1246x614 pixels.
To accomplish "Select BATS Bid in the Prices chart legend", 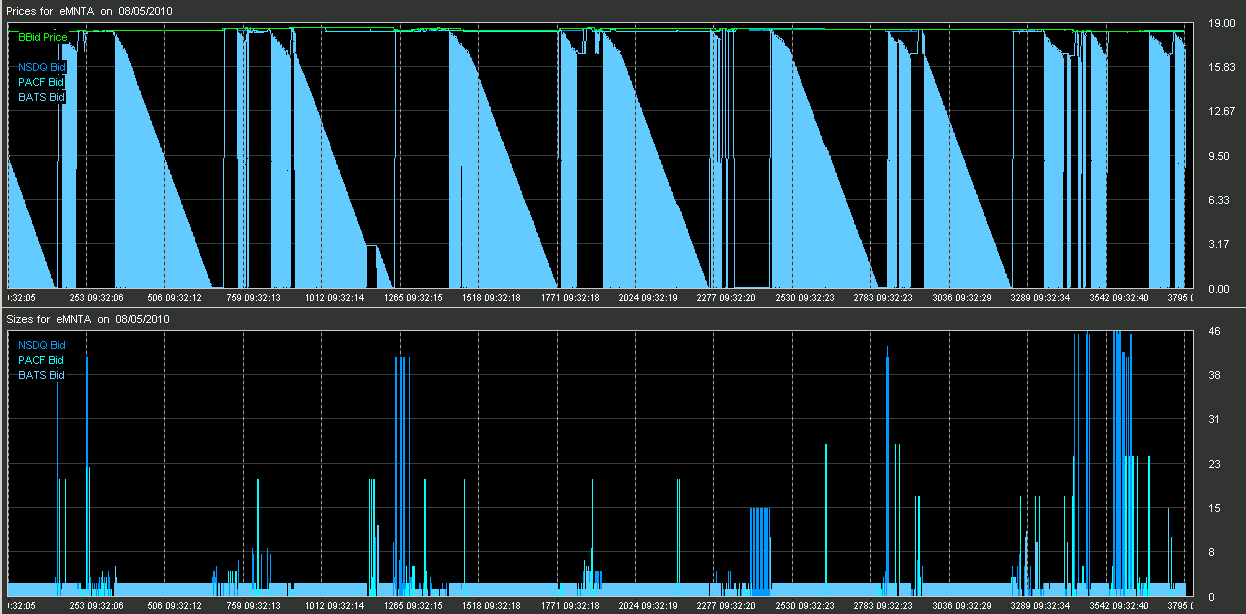I will point(41,97).
